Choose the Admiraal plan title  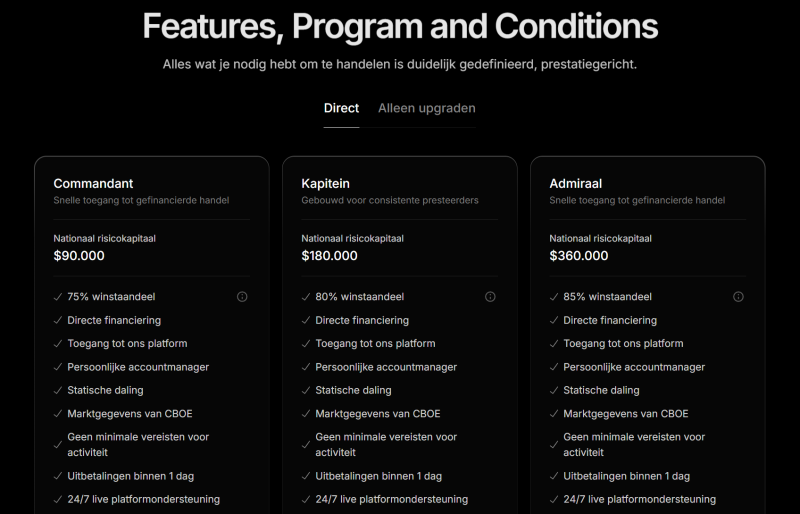pos(575,183)
